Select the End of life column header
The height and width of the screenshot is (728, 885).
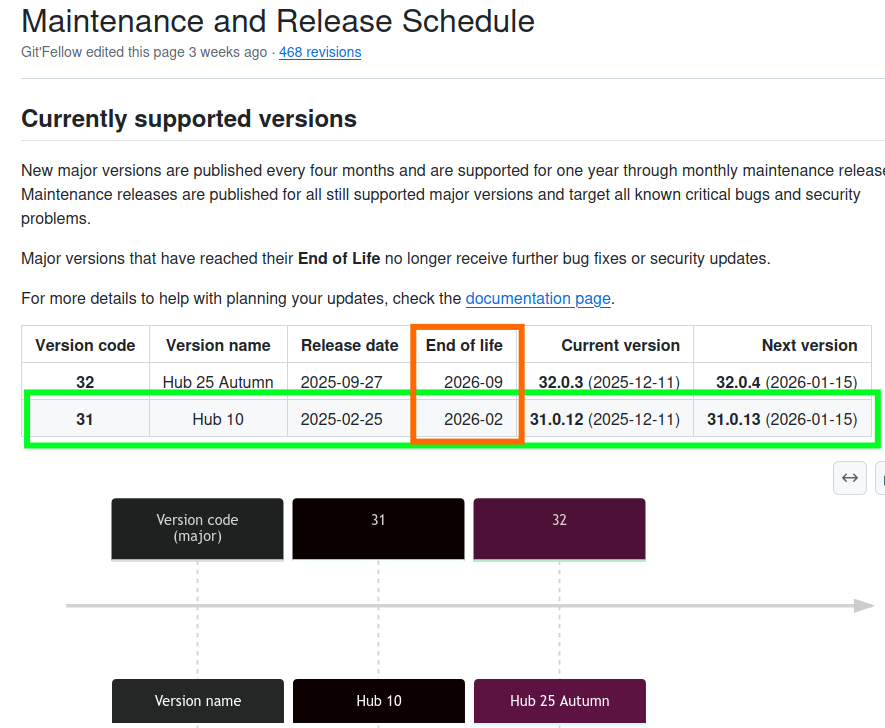pyautogui.click(x=464, y=345)
